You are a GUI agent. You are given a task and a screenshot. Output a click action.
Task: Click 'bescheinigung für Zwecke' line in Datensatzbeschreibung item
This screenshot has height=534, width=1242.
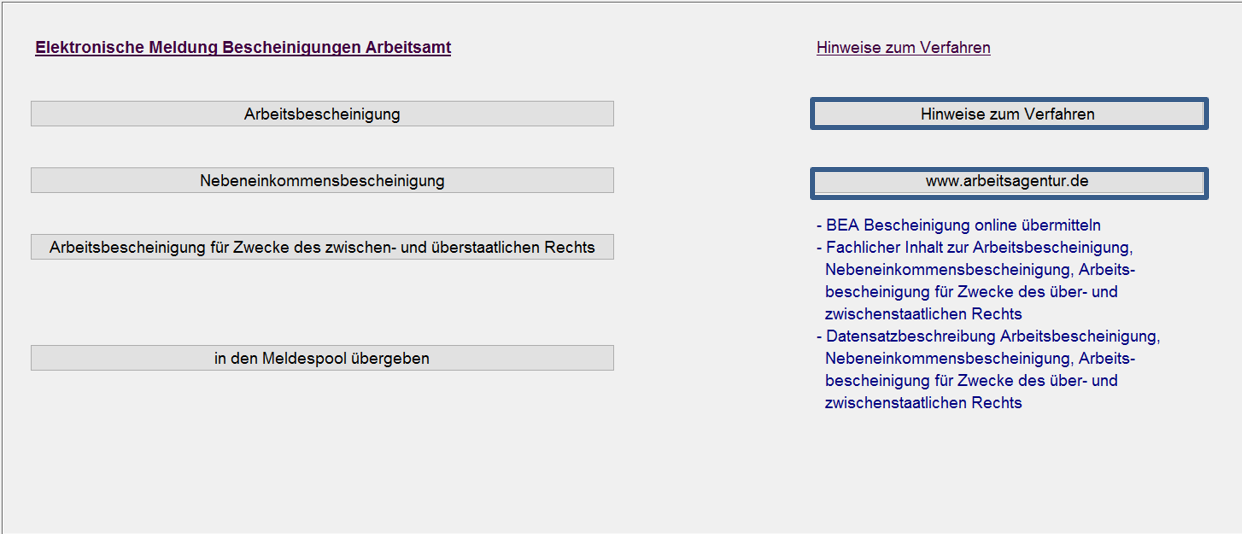tap(971, 380)
